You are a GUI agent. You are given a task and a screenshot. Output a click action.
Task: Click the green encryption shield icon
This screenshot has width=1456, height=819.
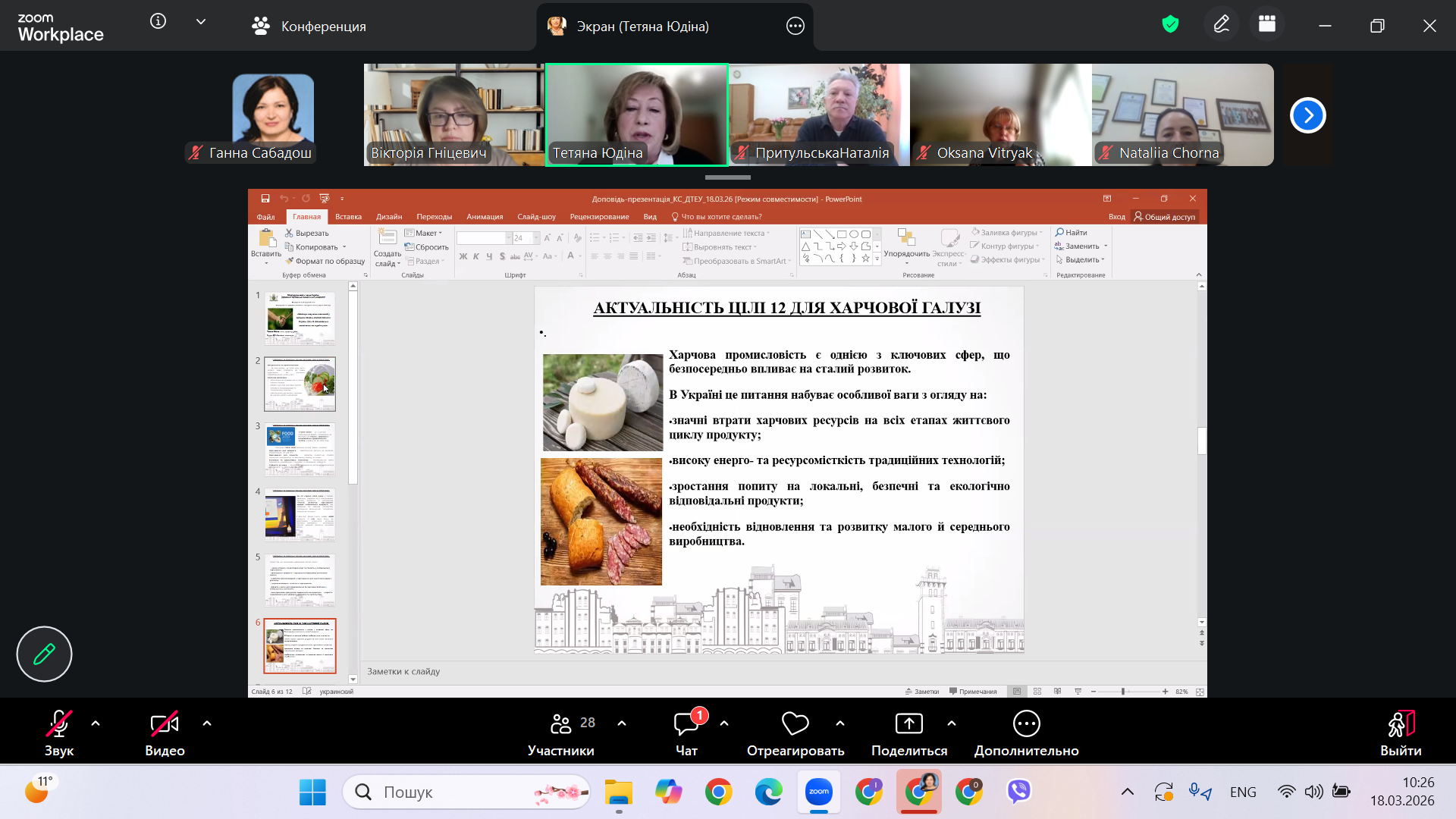pos(1170,25)
